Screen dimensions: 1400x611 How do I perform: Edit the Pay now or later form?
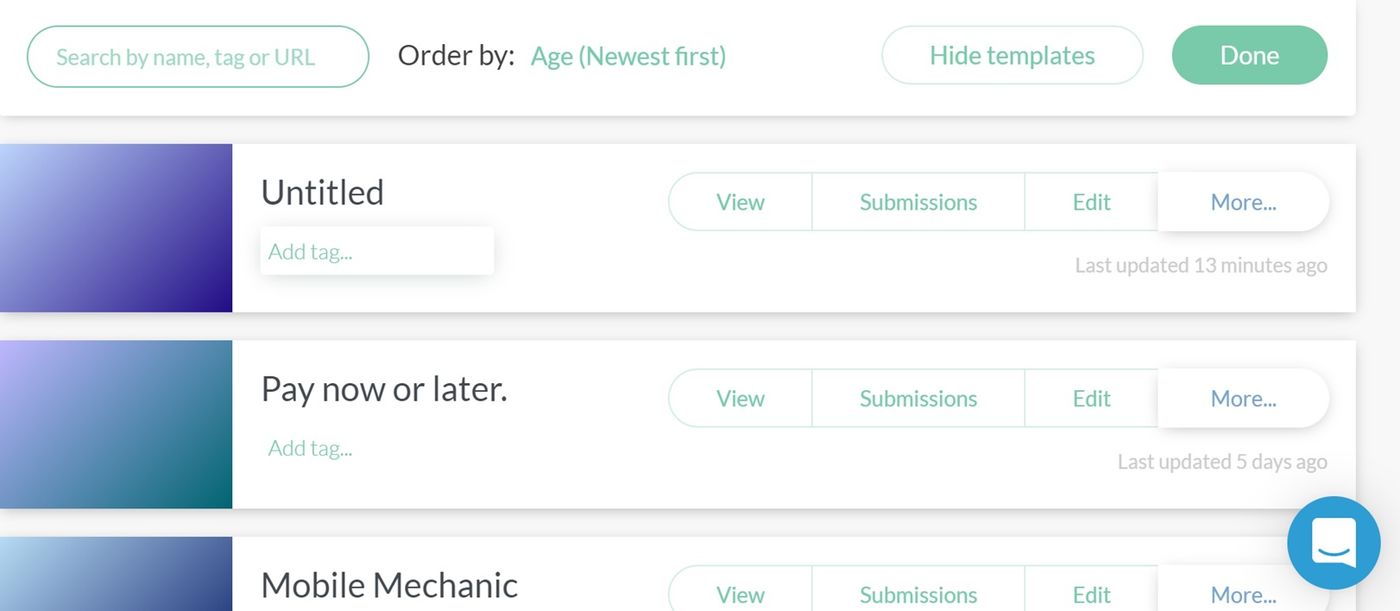tap(1090, 397)
